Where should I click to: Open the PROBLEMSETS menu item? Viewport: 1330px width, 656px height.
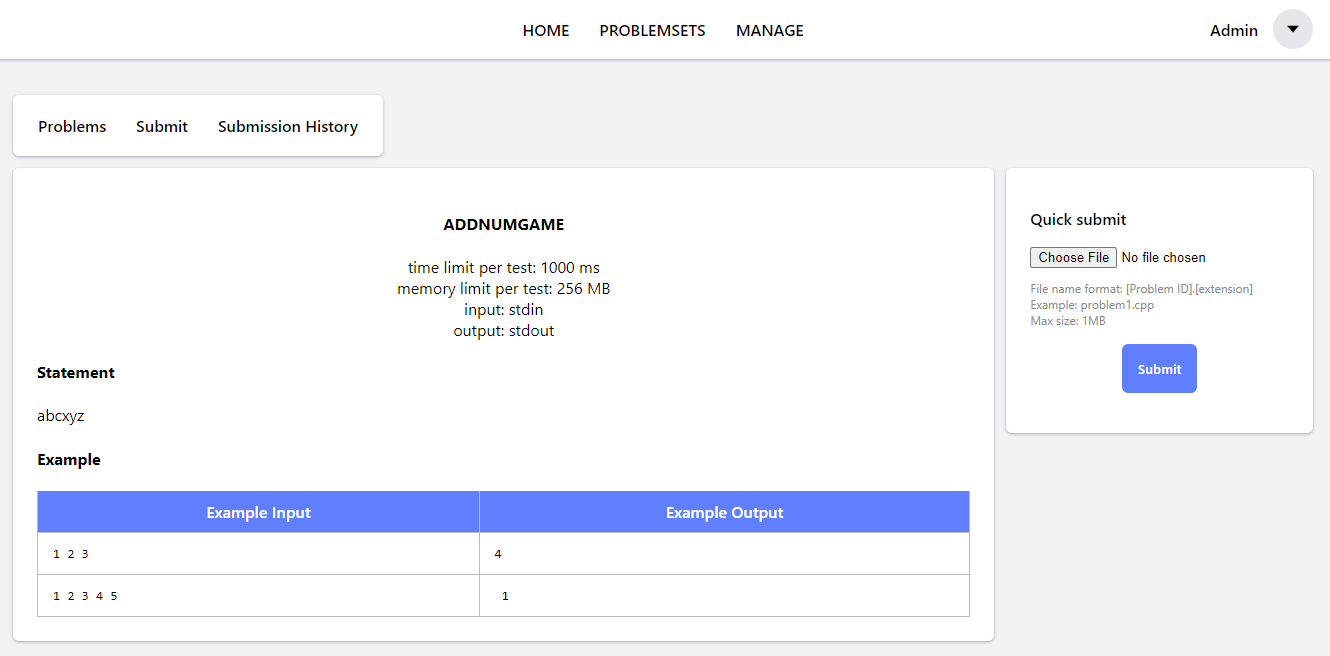[652, 31]
